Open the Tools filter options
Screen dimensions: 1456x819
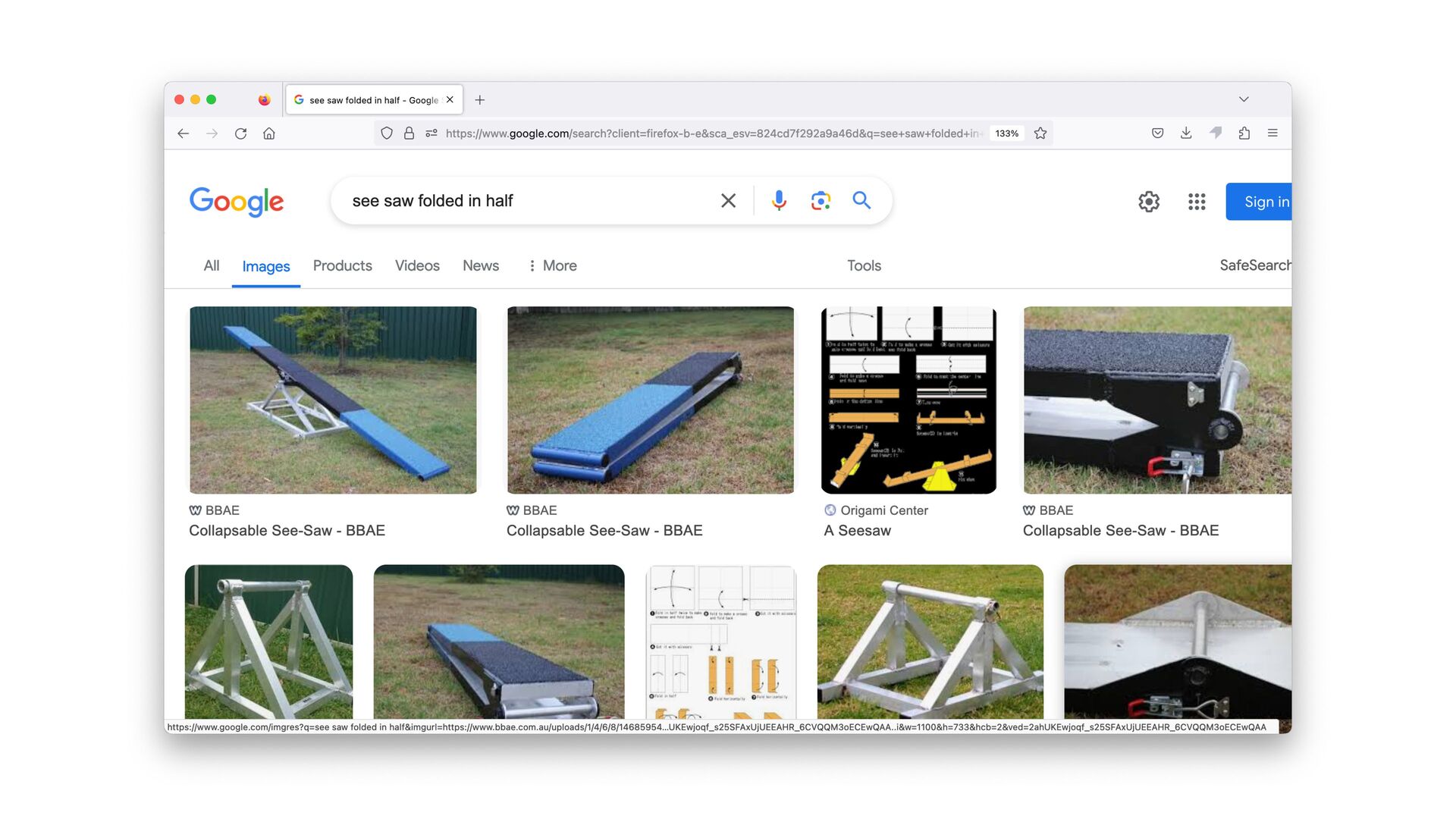point(864,265)
